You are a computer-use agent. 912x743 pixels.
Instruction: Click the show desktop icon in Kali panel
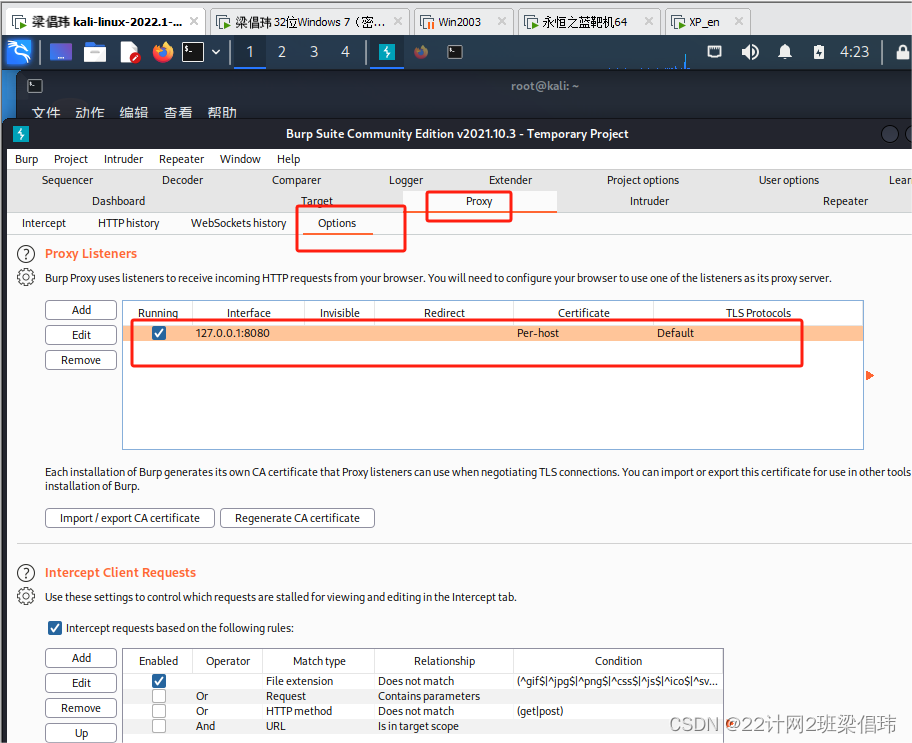click(61, 52)
